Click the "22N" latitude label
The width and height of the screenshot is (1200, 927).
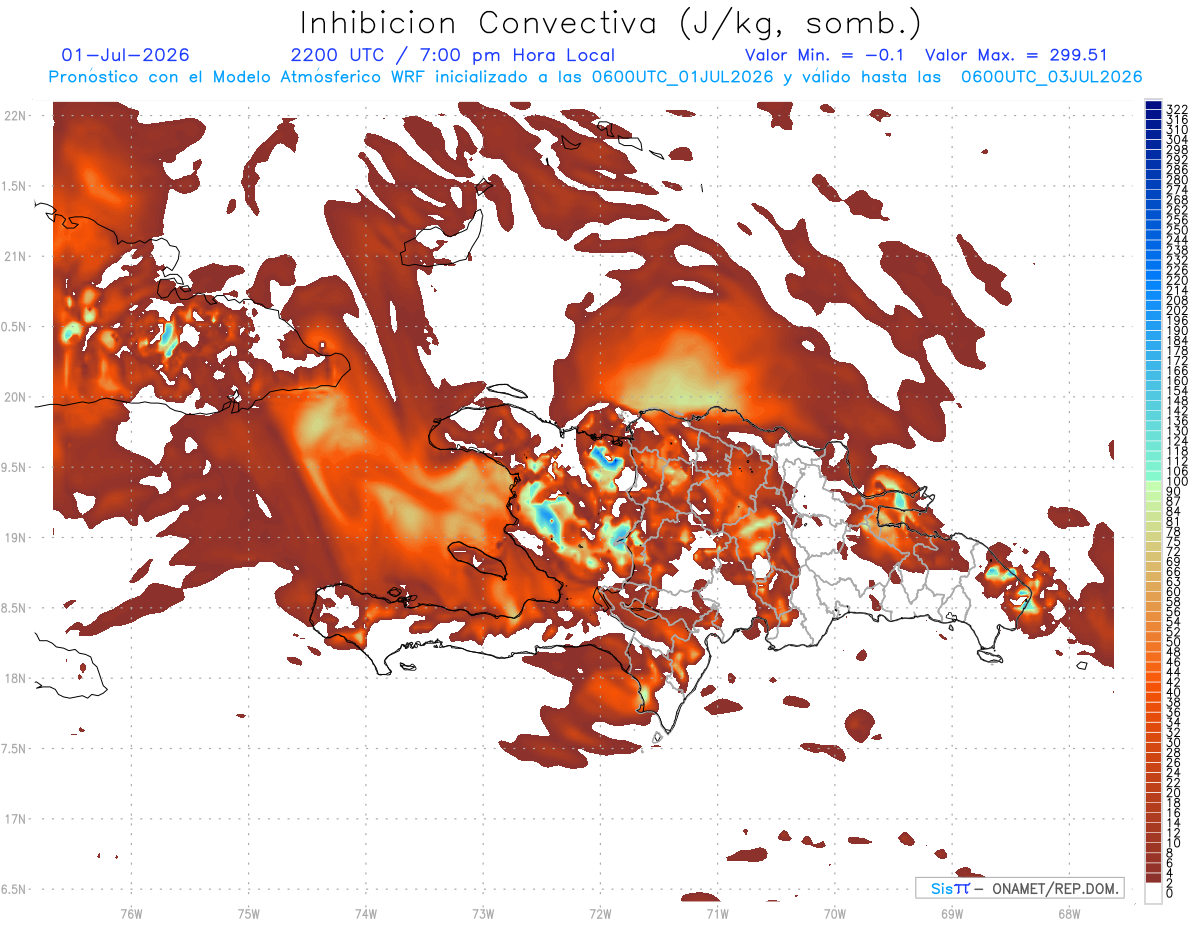pyautogui.click(x=15, y=116)
